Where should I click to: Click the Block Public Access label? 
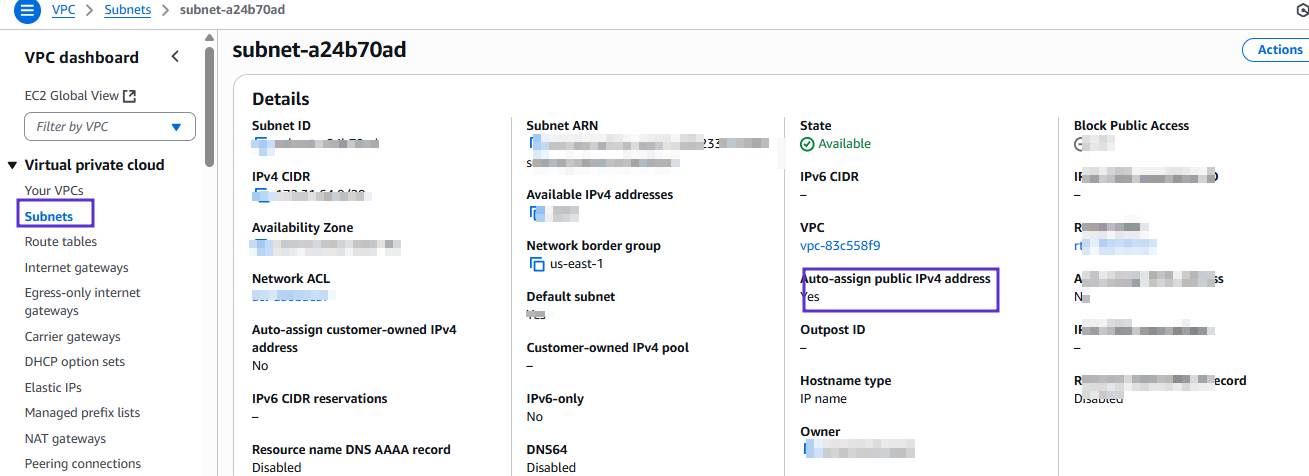pyautogui.click(x=1131, y=126)
